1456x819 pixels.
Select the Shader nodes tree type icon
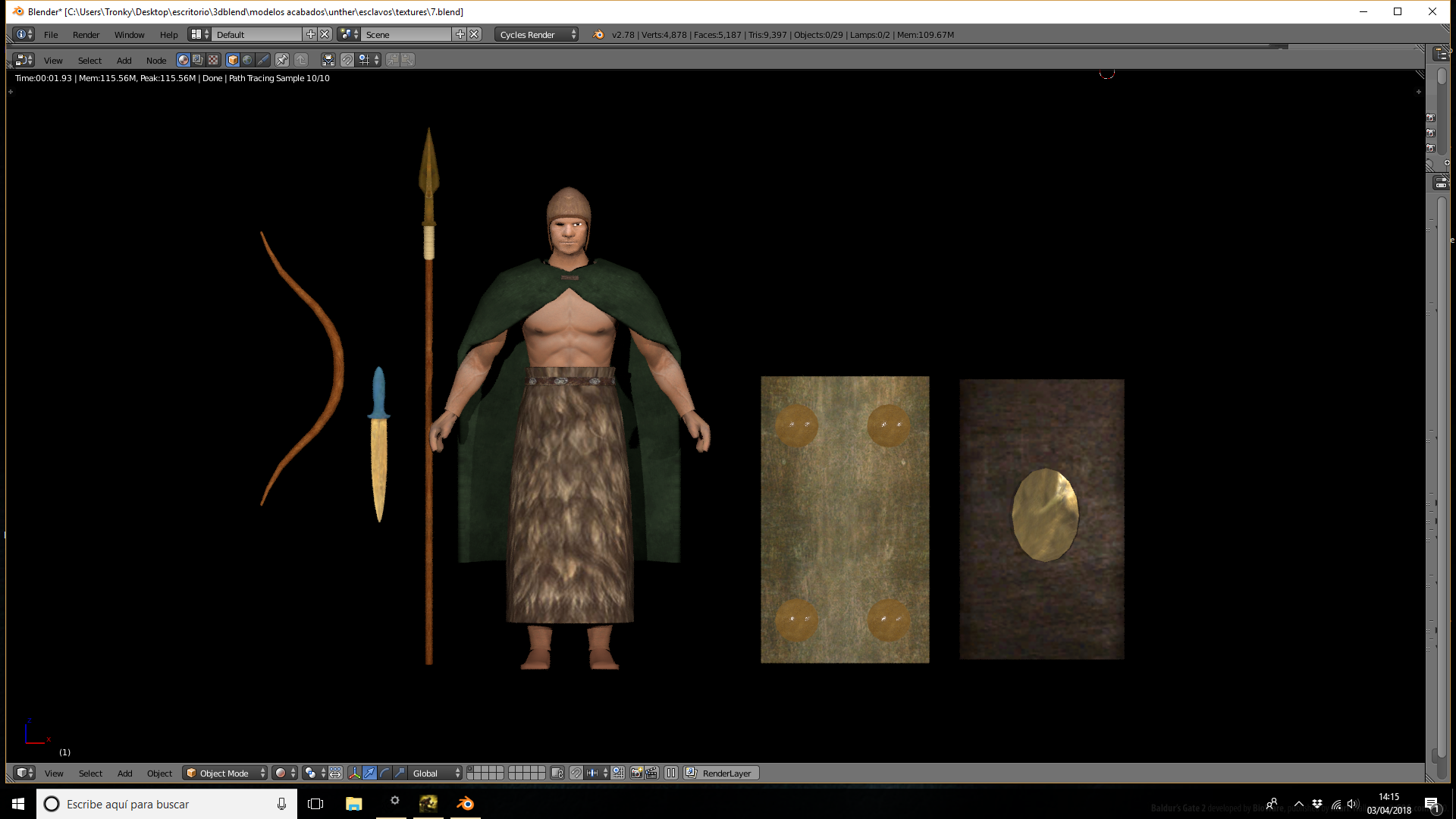[184, 60]
